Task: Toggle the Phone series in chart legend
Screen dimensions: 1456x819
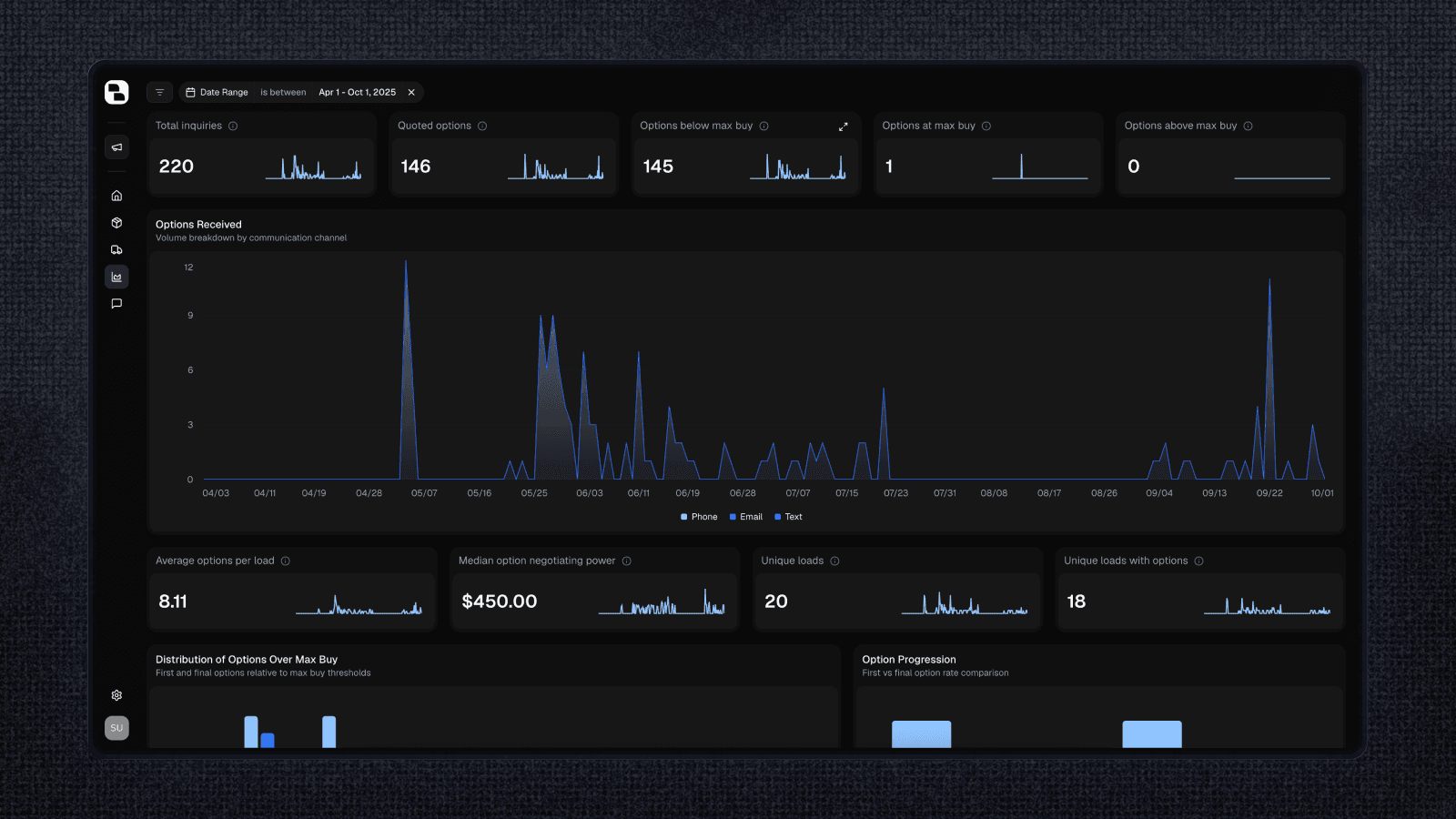Action: click(x=699, y=517)
